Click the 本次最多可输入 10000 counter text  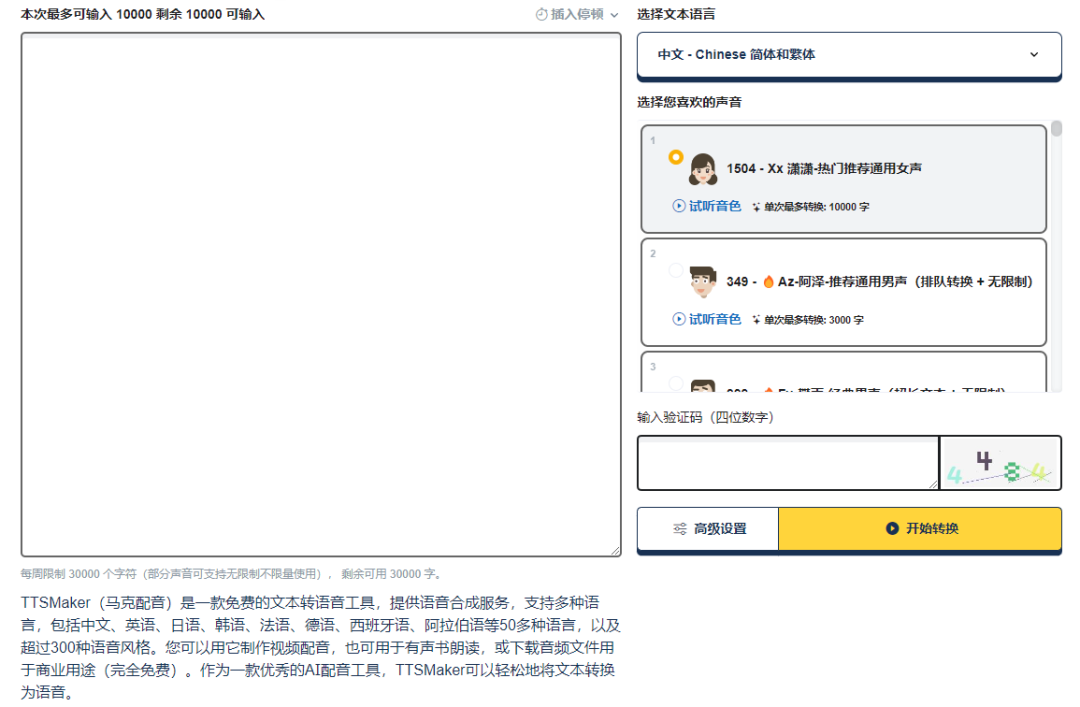click(x=143, y=14)
